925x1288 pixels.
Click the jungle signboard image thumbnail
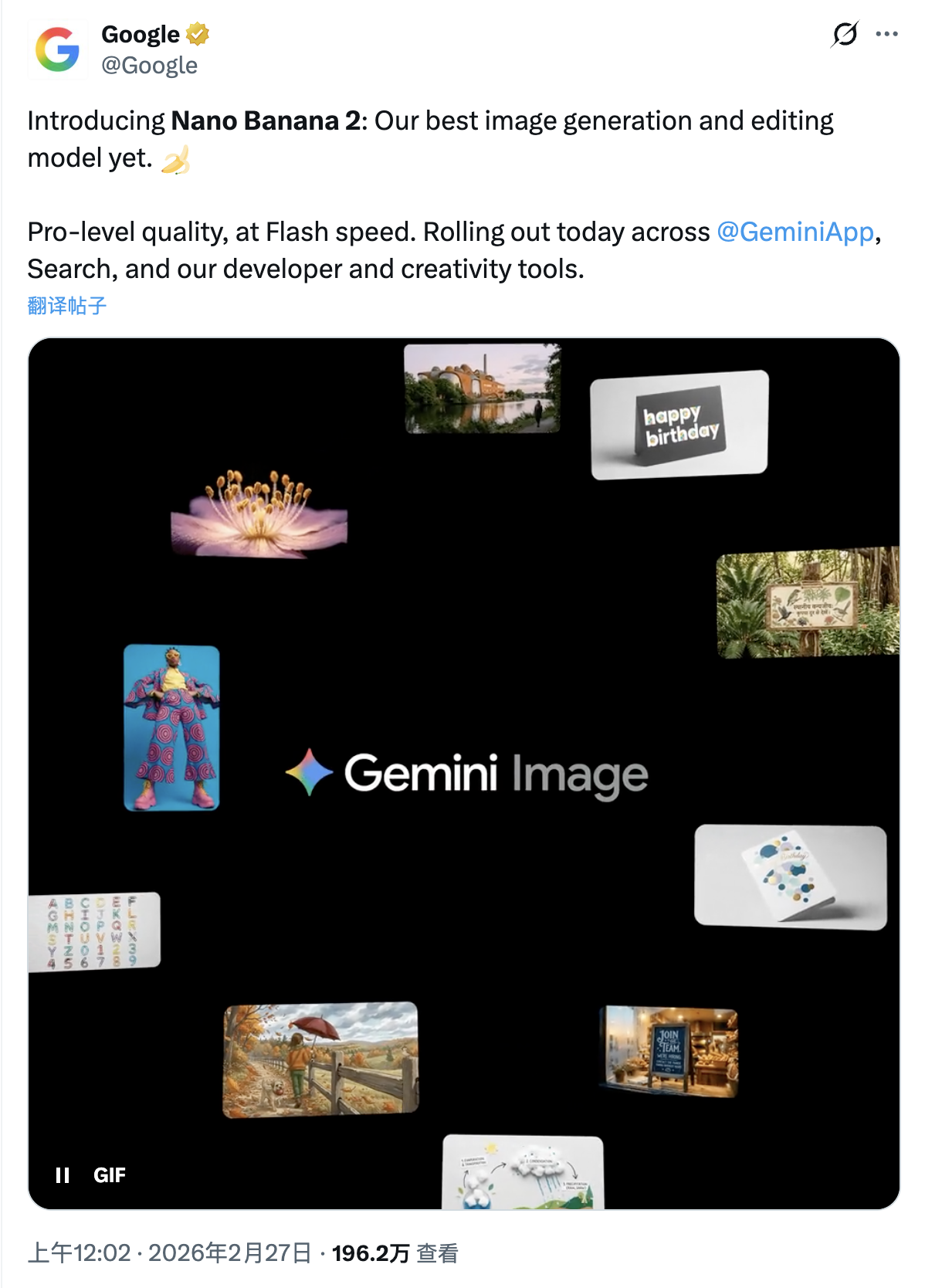pos(808,602)
